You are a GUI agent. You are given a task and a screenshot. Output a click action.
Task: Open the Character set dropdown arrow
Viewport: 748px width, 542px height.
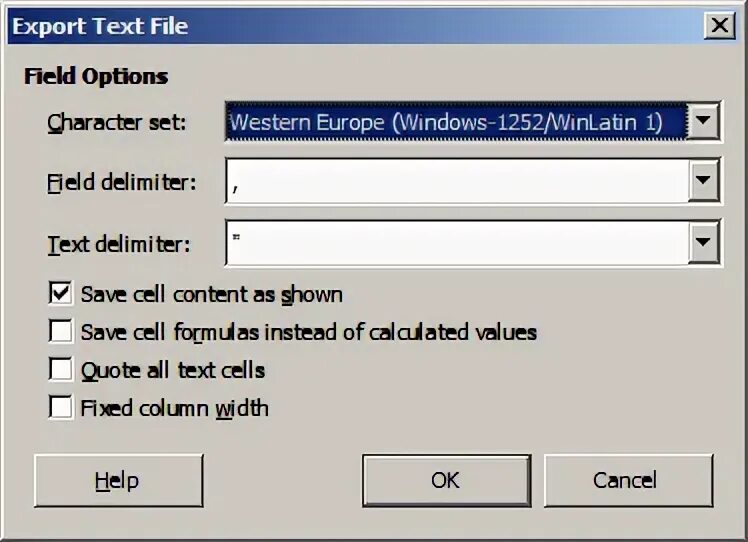tap(705, 123)
